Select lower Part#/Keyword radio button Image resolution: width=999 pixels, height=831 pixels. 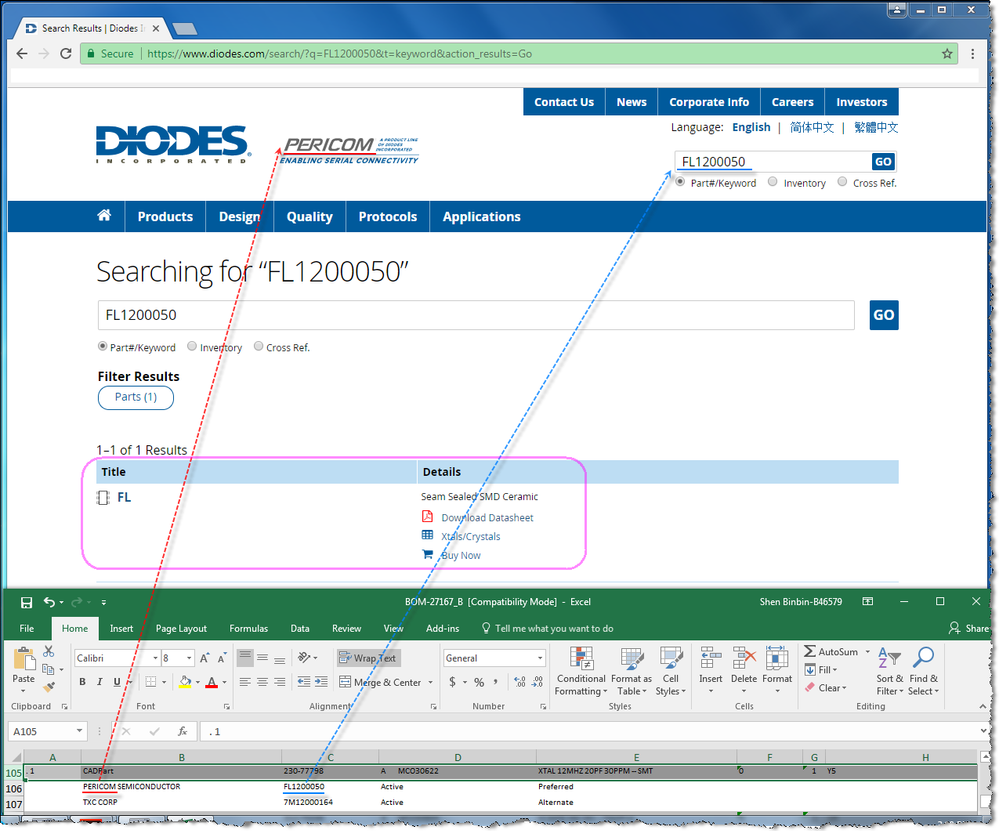pyautogui.click(x=102, y=346)
